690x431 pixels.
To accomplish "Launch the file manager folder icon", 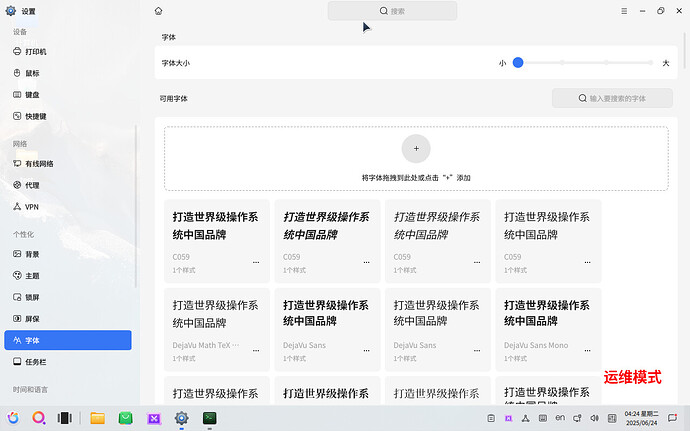I will click(98, 418).
